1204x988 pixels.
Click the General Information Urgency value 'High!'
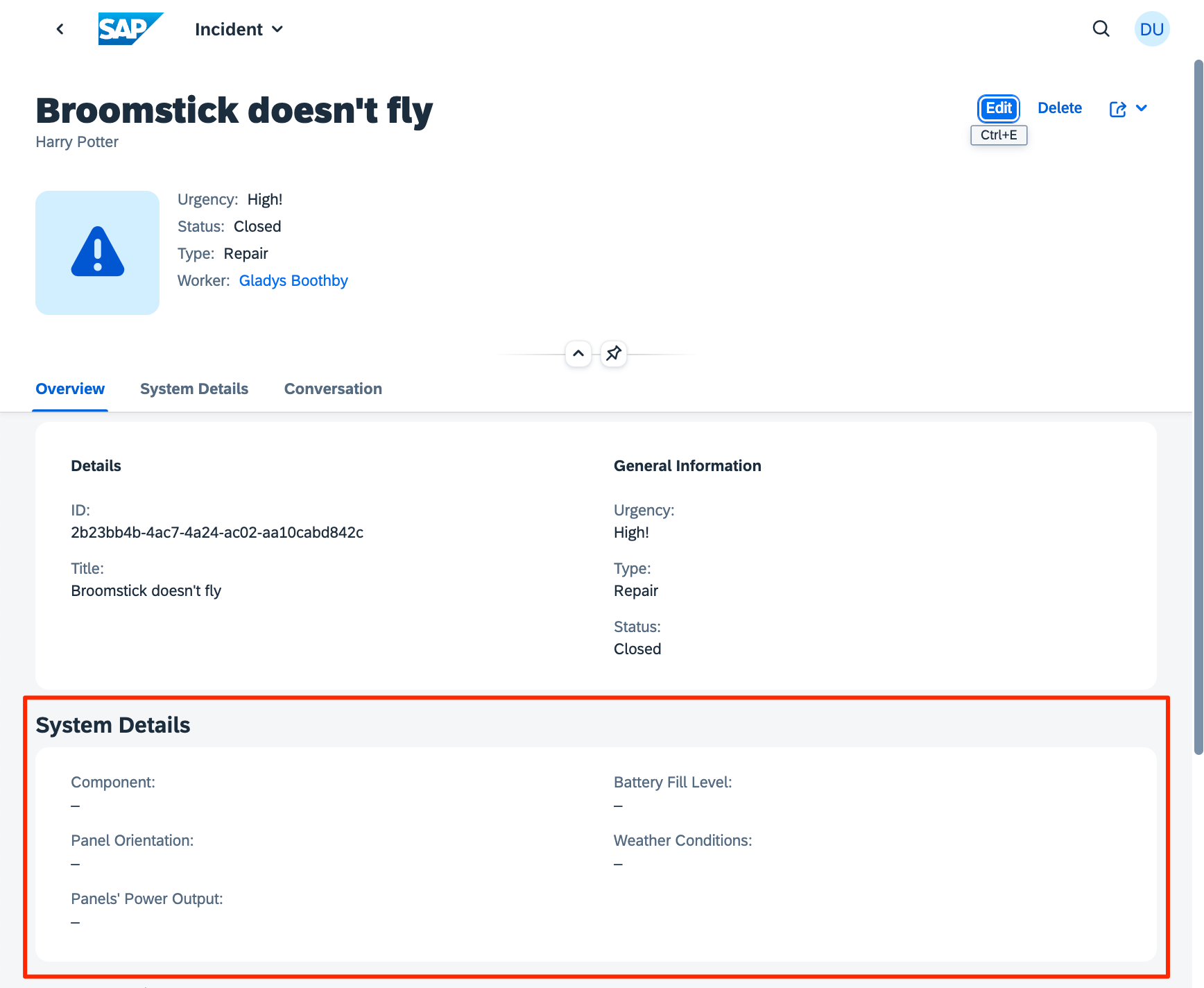pos(631,532)
